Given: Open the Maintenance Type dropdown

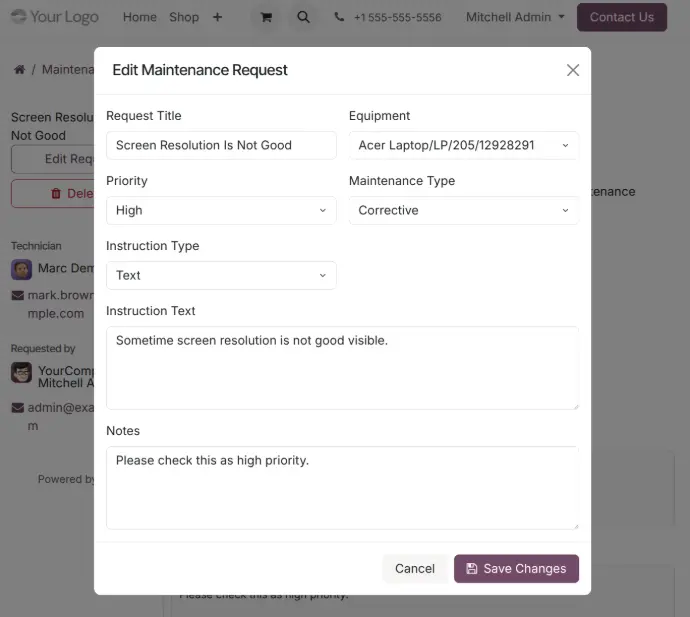Looking at the screenshot, I should (x=464, y=210).
